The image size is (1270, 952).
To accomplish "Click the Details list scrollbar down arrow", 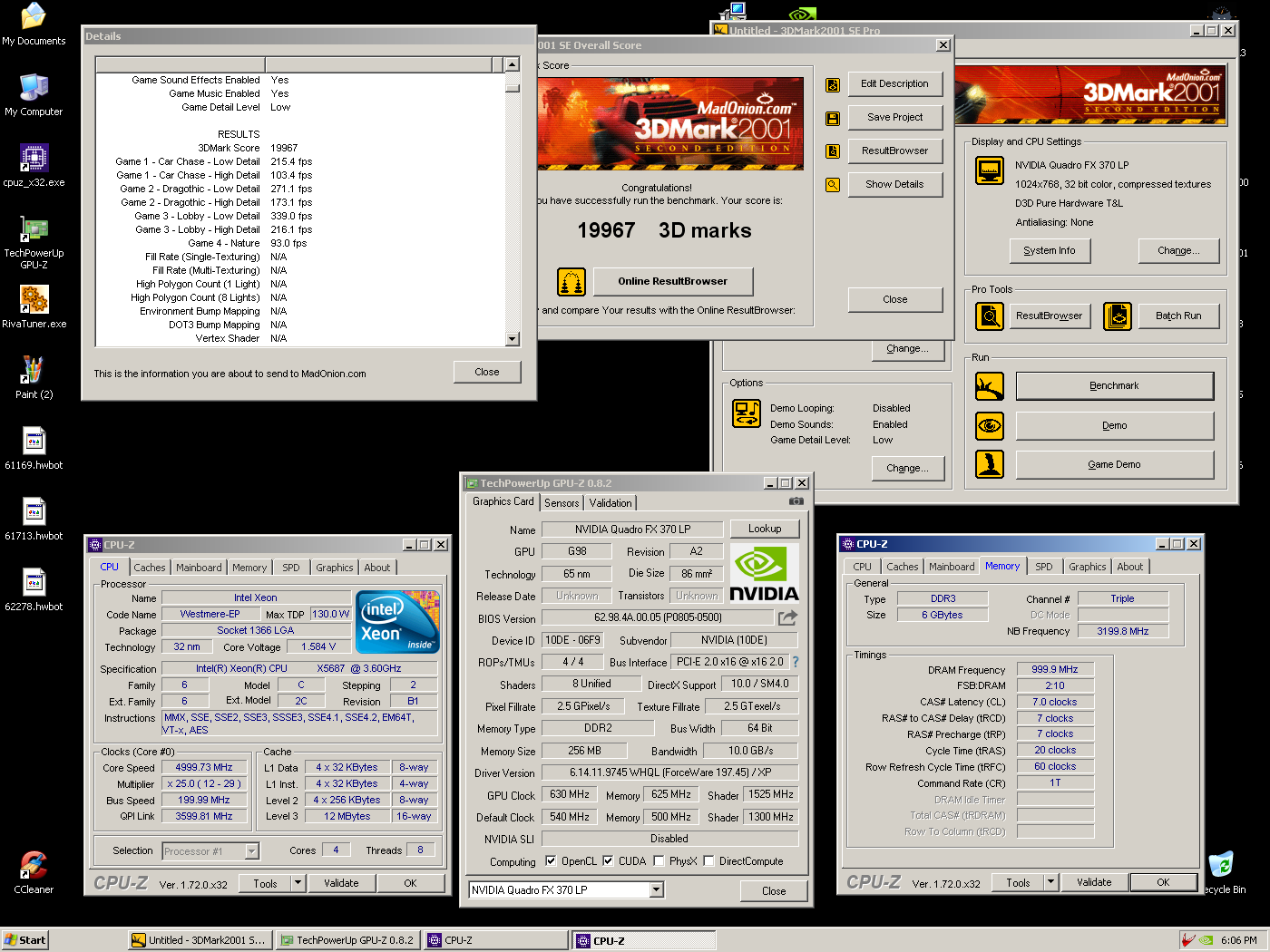I will pyautogui.click(x=513, y=339).
